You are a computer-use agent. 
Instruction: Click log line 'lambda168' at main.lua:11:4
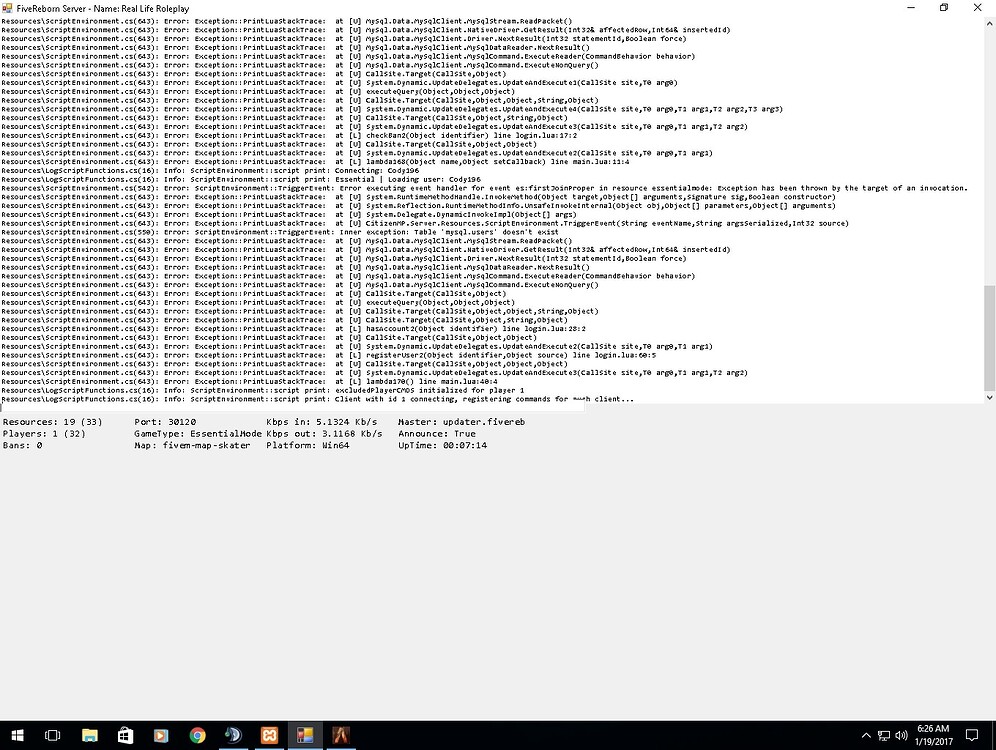pos(316,162)
